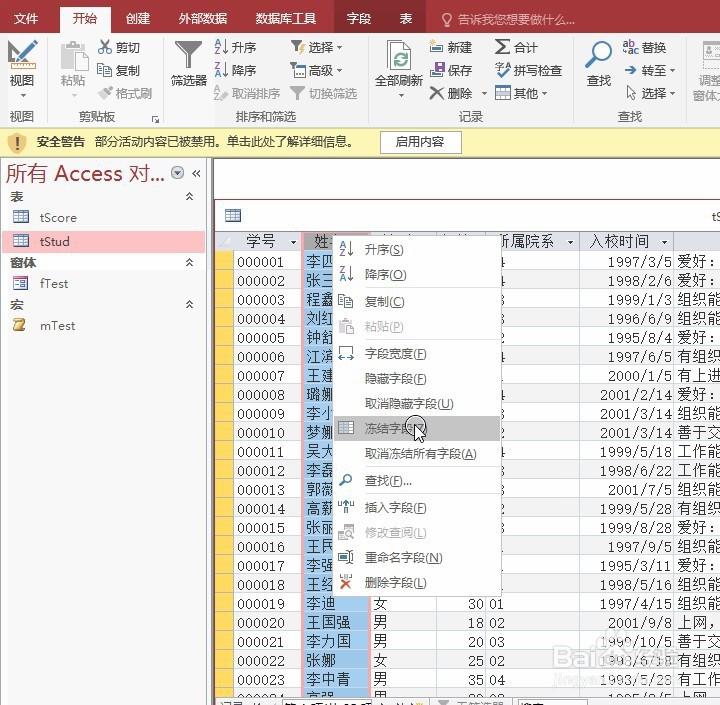Click the 删除 (Delete) X icon in ribbon
The height and width of the screenshot is (705, 720).
coord(436,93)
